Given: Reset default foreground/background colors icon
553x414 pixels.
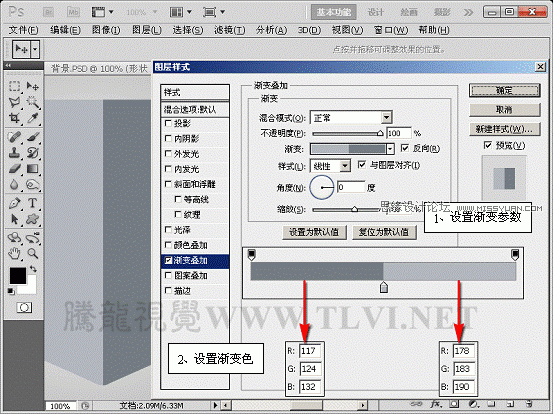Looking at the screenshot, I should pos(11,291).
